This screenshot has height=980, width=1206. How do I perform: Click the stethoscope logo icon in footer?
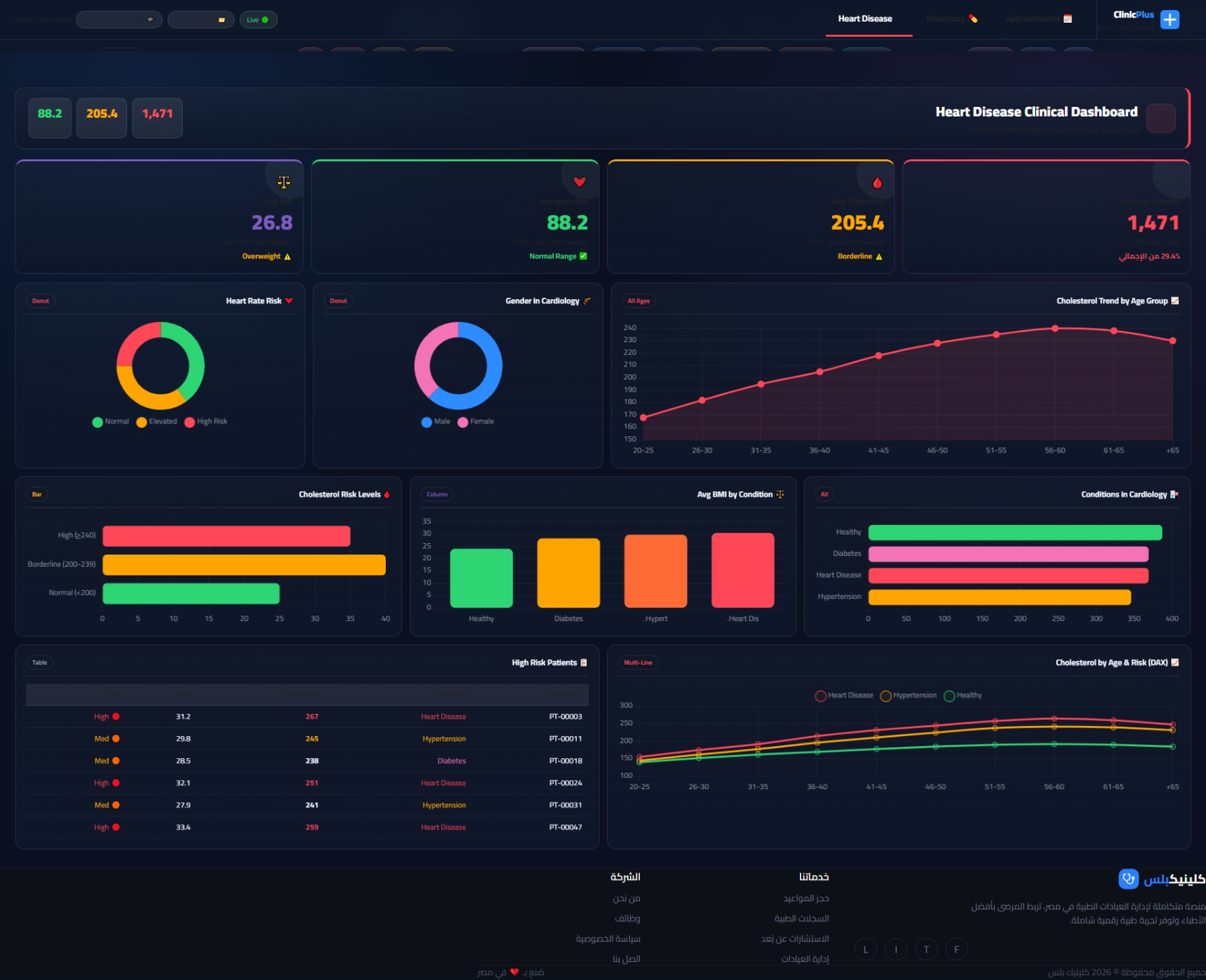click(x=1128, y=879)
